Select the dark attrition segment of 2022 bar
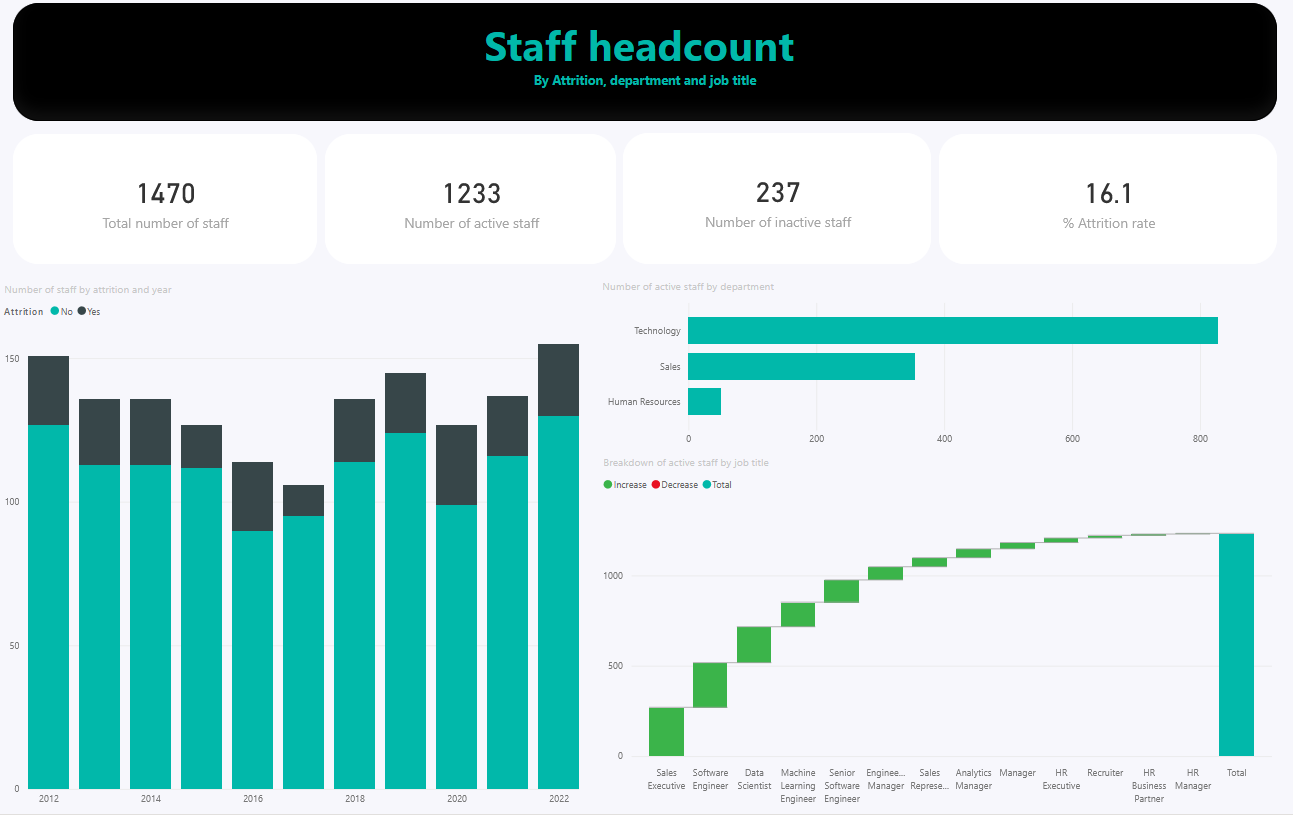Image resolution: width=1293 pixels, height=815 pixels. click(558, 380)
